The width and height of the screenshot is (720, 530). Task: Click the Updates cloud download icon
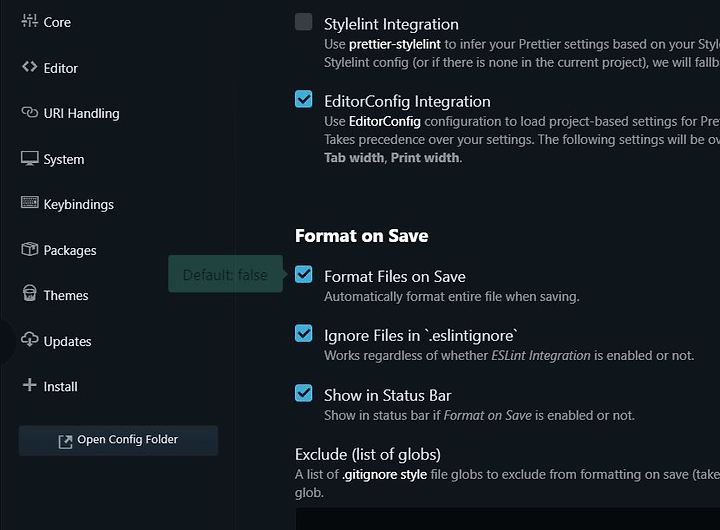(29, 339)
